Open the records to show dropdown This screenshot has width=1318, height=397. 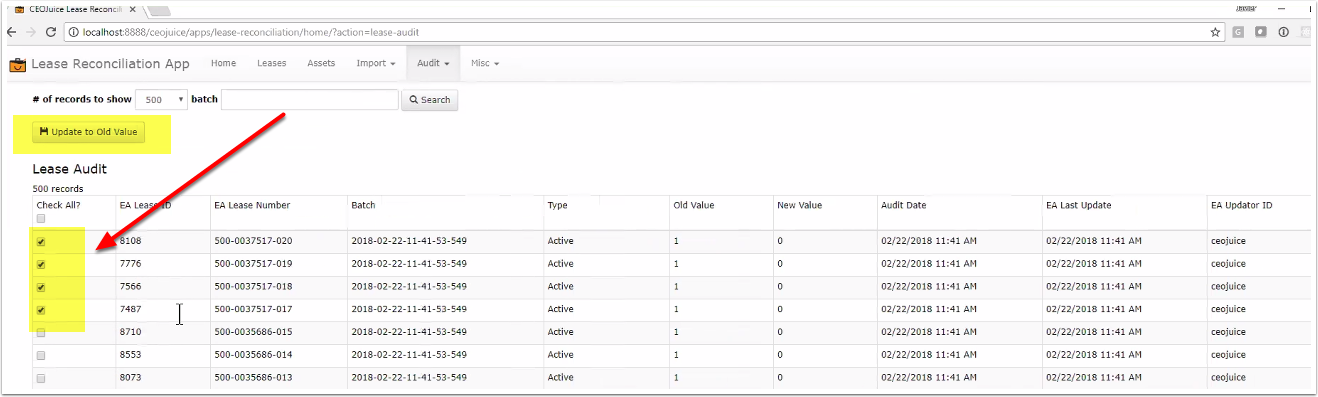point(161,99)
